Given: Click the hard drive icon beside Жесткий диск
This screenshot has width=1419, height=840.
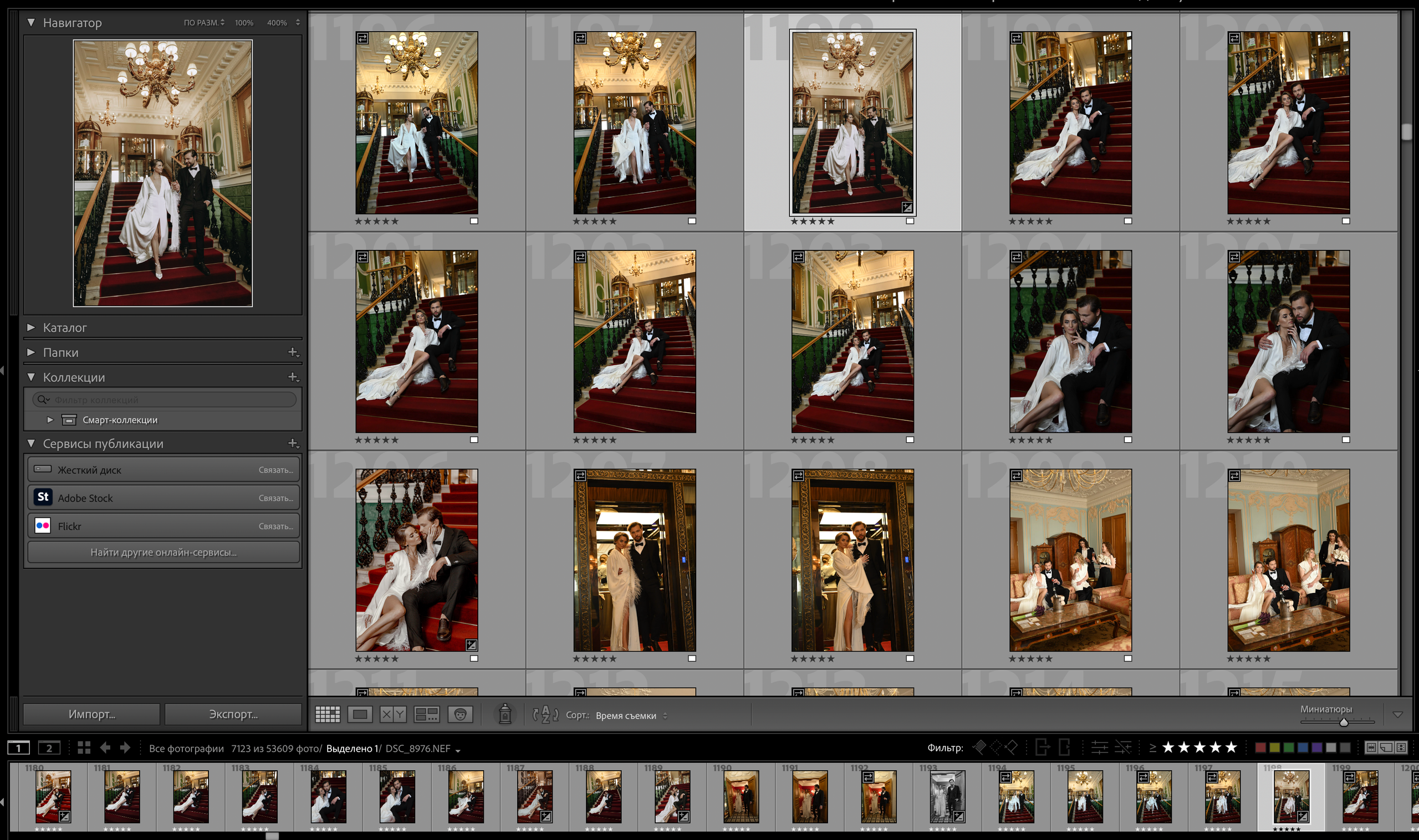Looking at the screenshot, I should point(43,469).
